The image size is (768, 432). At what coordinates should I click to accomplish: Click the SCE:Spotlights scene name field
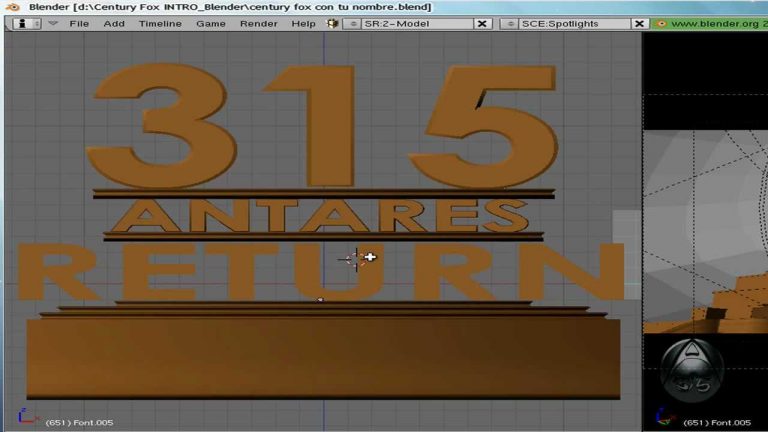pos(575,24)
